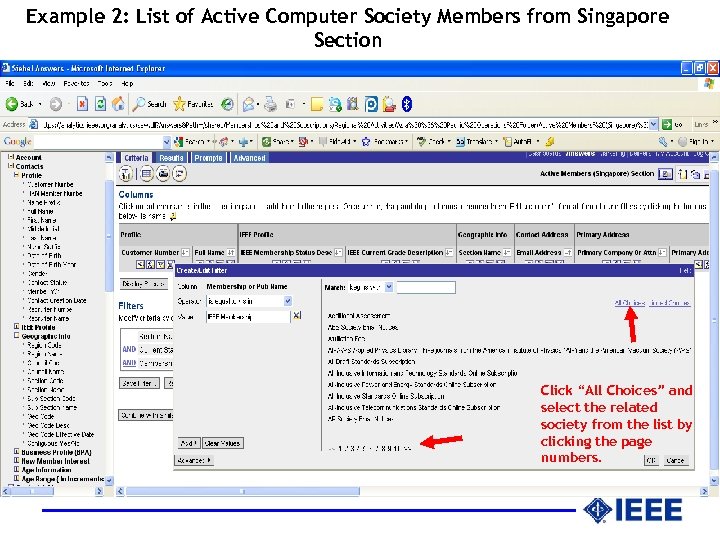
Task: Expand the Age Information folder
Action: pyautogui.click(x=17, y=470)
